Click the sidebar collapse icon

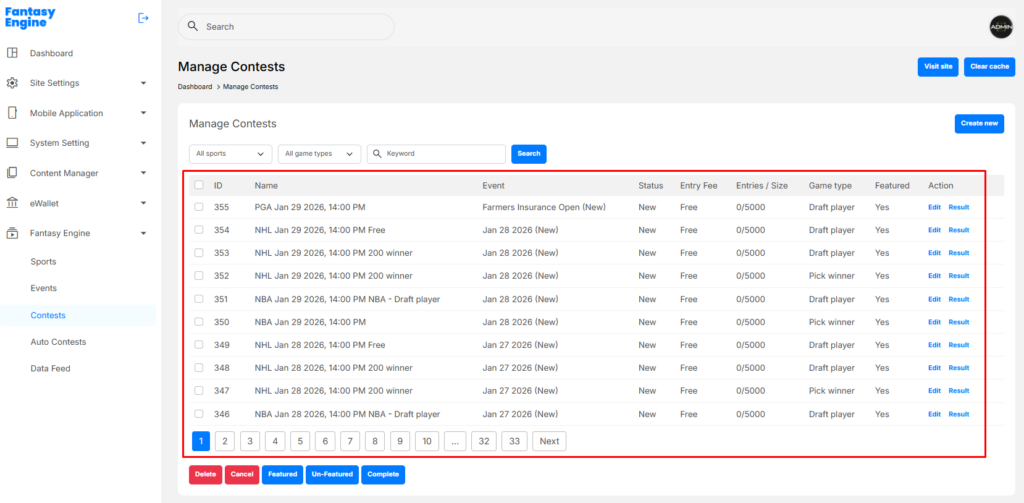coord(143,18)
